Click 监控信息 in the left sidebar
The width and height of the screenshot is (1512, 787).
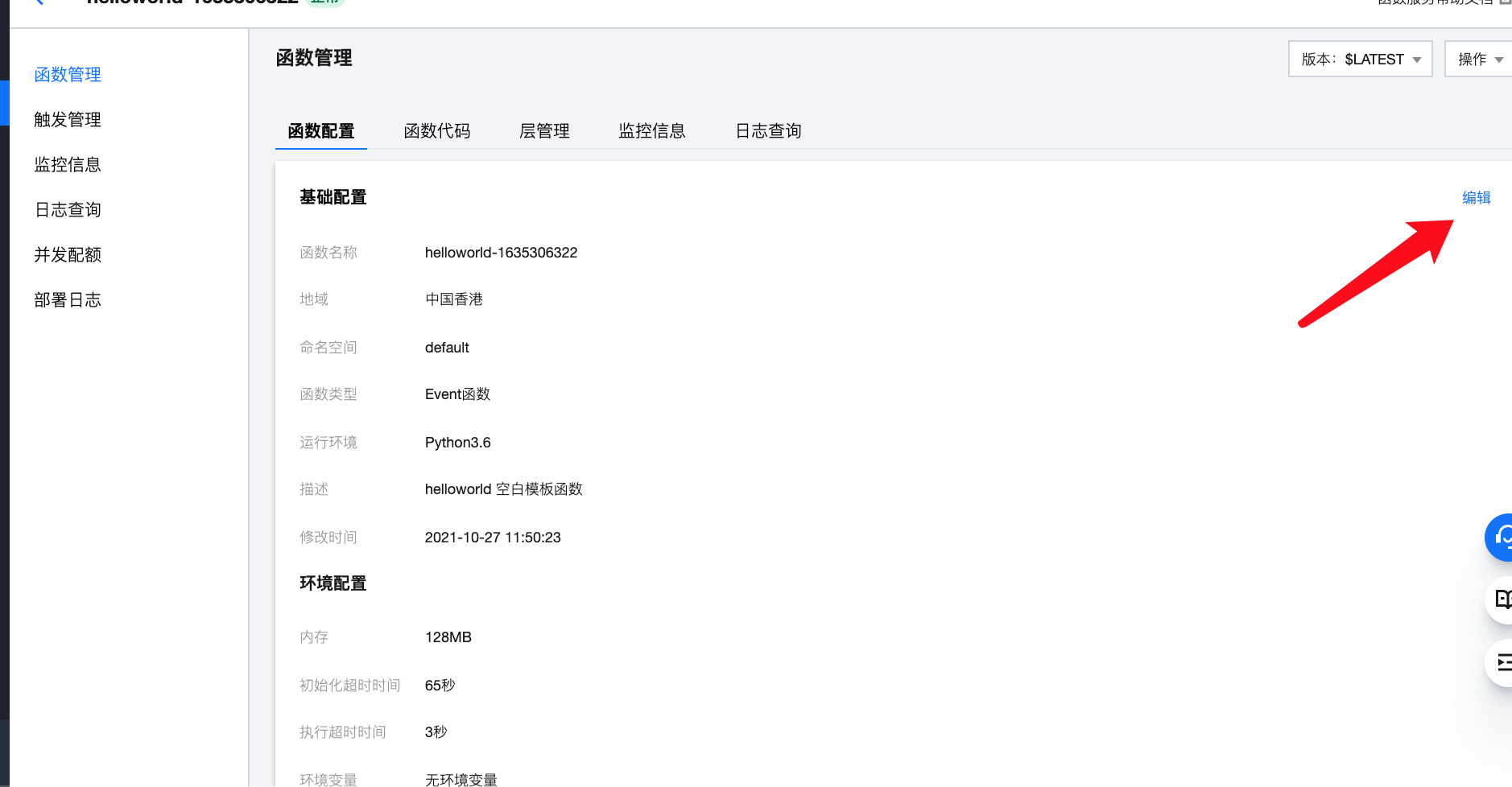pyautogui.click(x=68, y=165)
